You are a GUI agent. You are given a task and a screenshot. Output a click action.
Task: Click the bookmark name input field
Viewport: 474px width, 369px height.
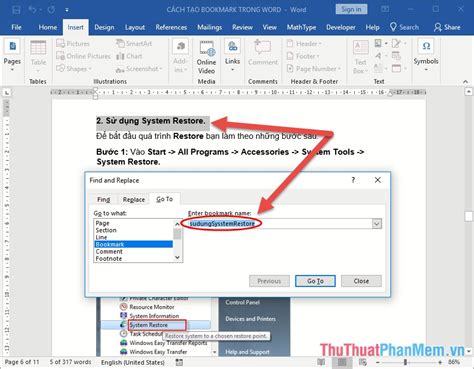point(280,224)
